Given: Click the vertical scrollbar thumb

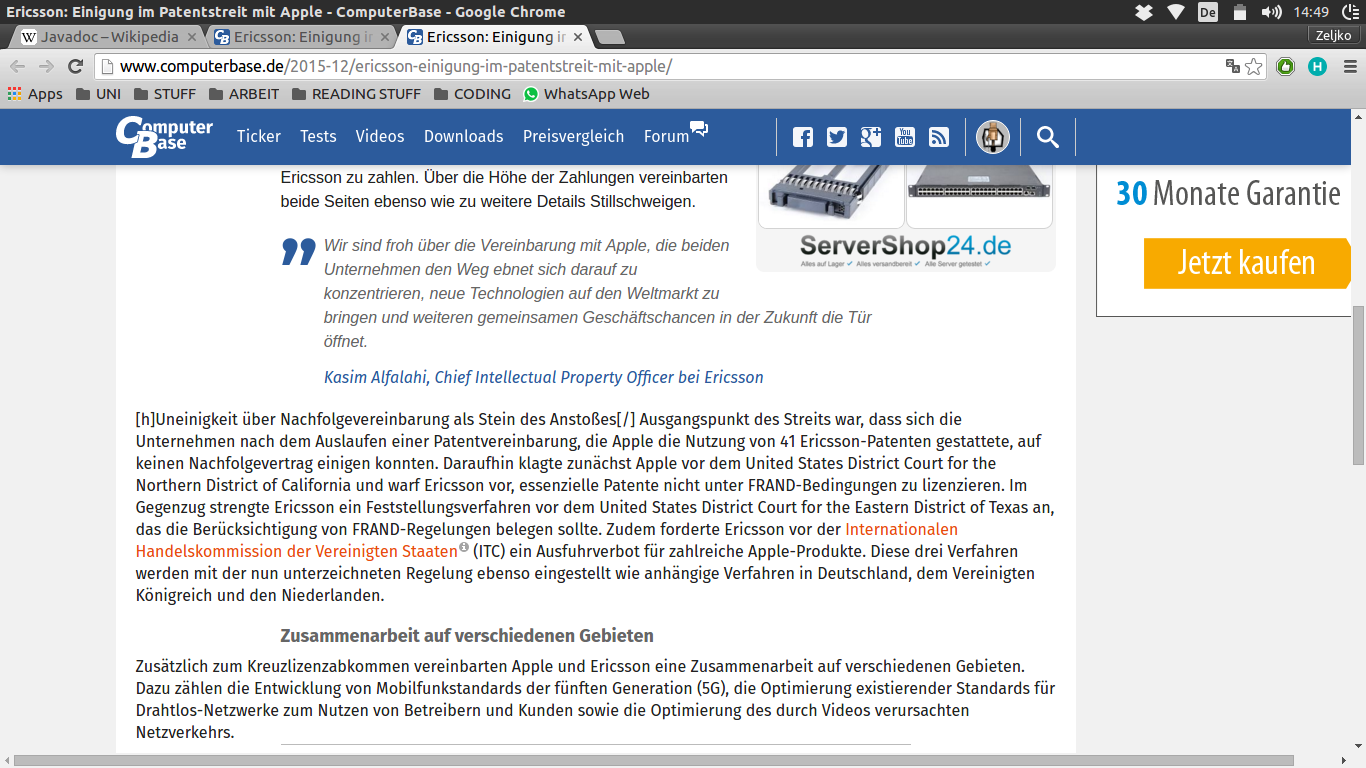Looking at the screenshot, I should 1359,385.
